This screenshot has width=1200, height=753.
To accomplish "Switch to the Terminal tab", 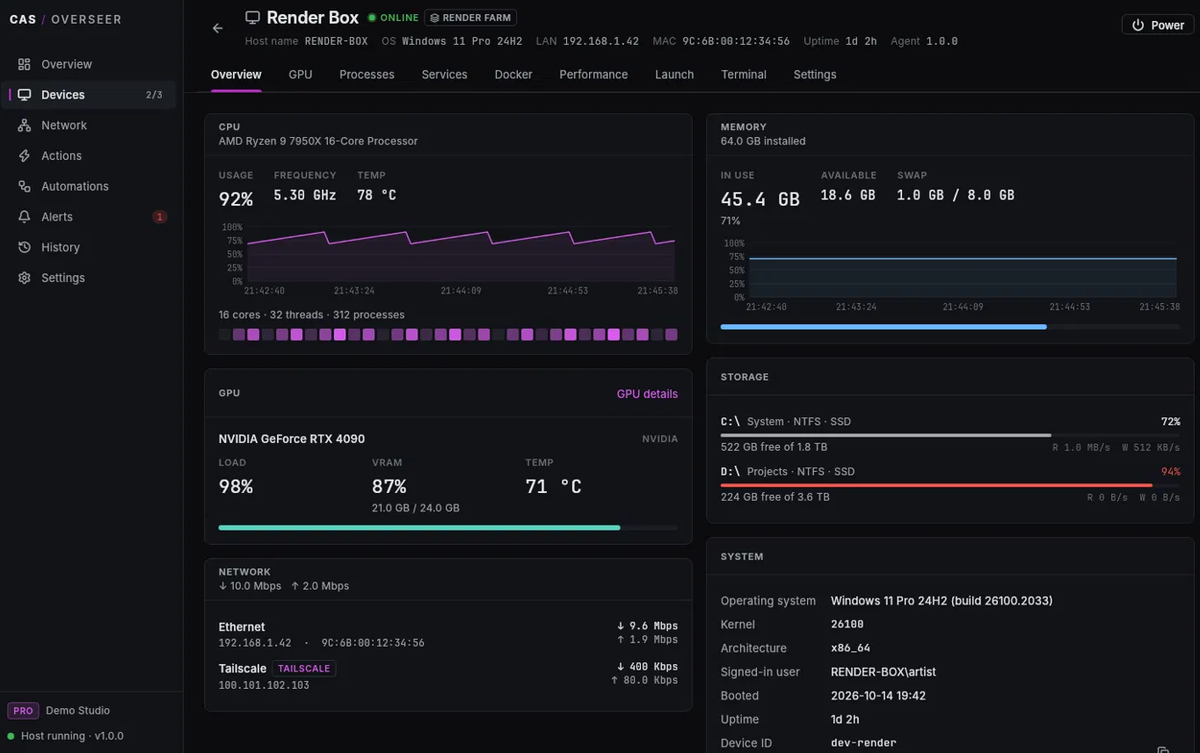I will point(744,75).
